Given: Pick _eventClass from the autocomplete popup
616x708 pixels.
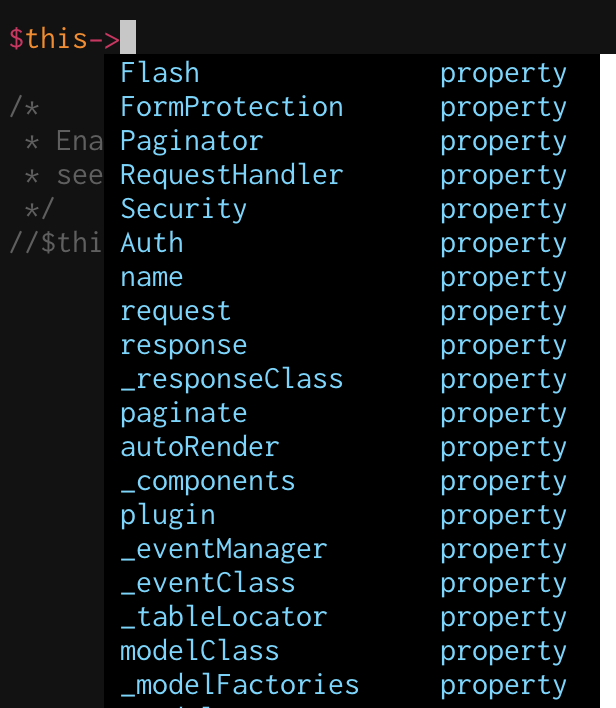Looking at the screenshot, I should [x=207, y=583].
